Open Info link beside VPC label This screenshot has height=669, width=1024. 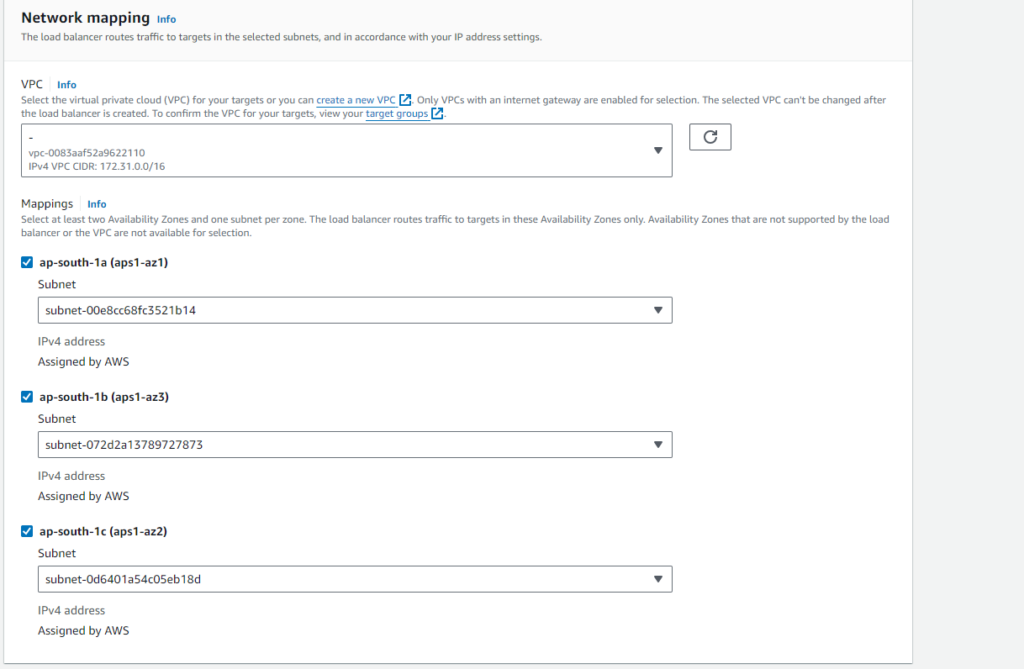pyautogui.click(x=67, y=85)
